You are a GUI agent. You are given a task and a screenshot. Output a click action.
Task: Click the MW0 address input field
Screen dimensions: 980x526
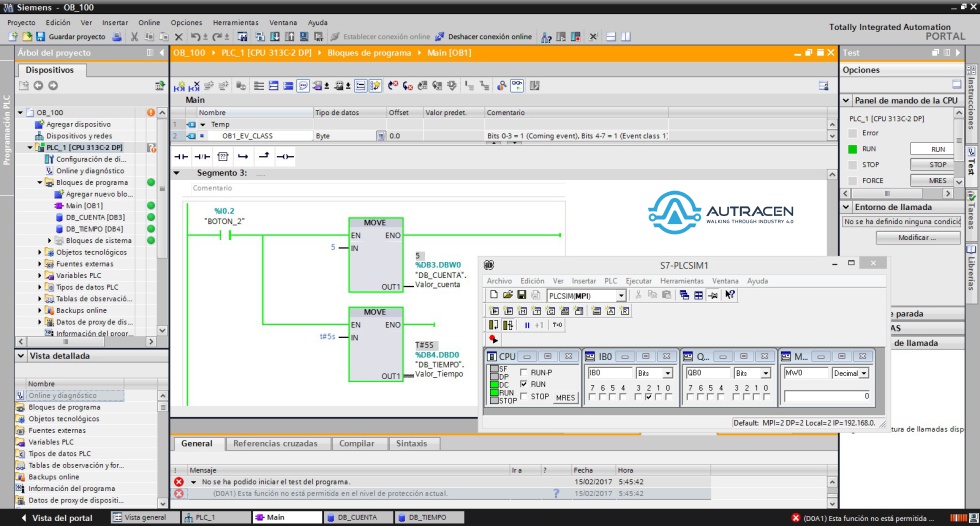(x=806, y=373)
